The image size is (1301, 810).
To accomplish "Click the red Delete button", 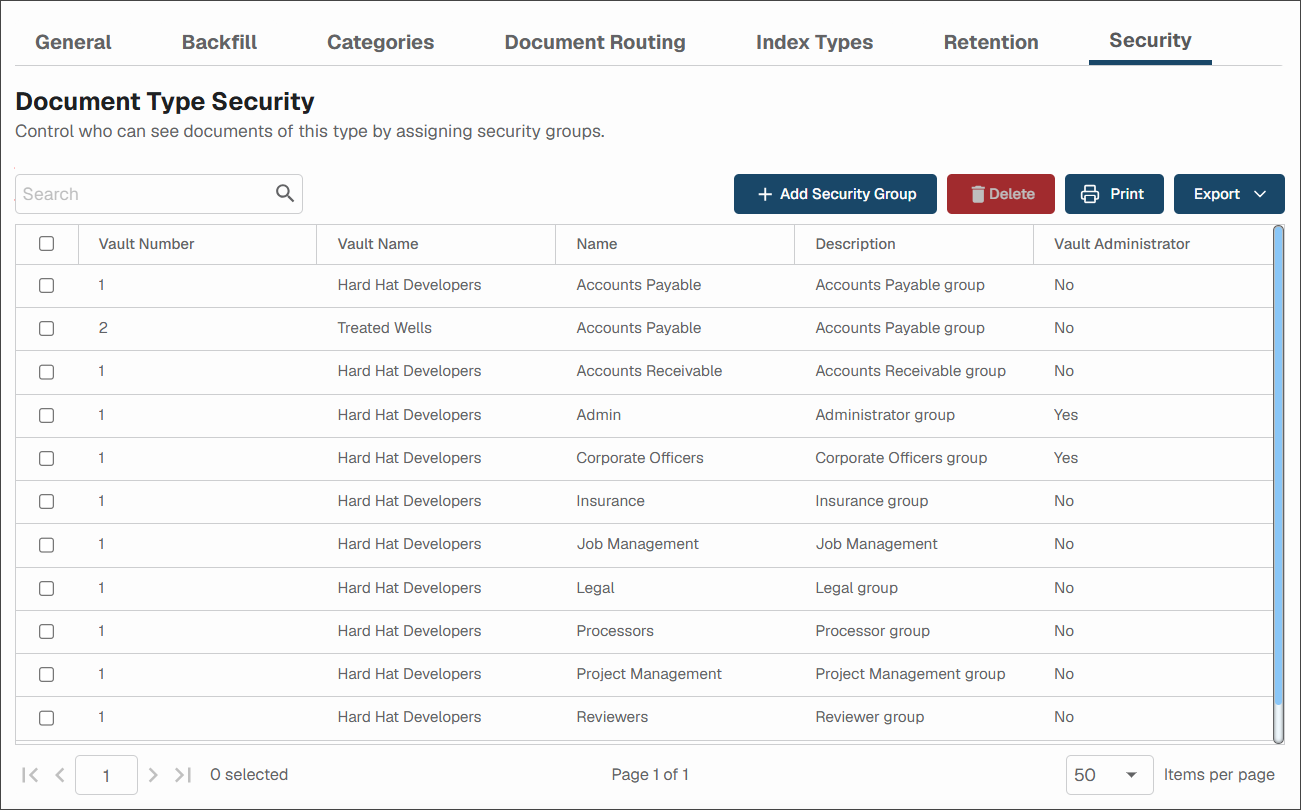I will click(1001, 194).
